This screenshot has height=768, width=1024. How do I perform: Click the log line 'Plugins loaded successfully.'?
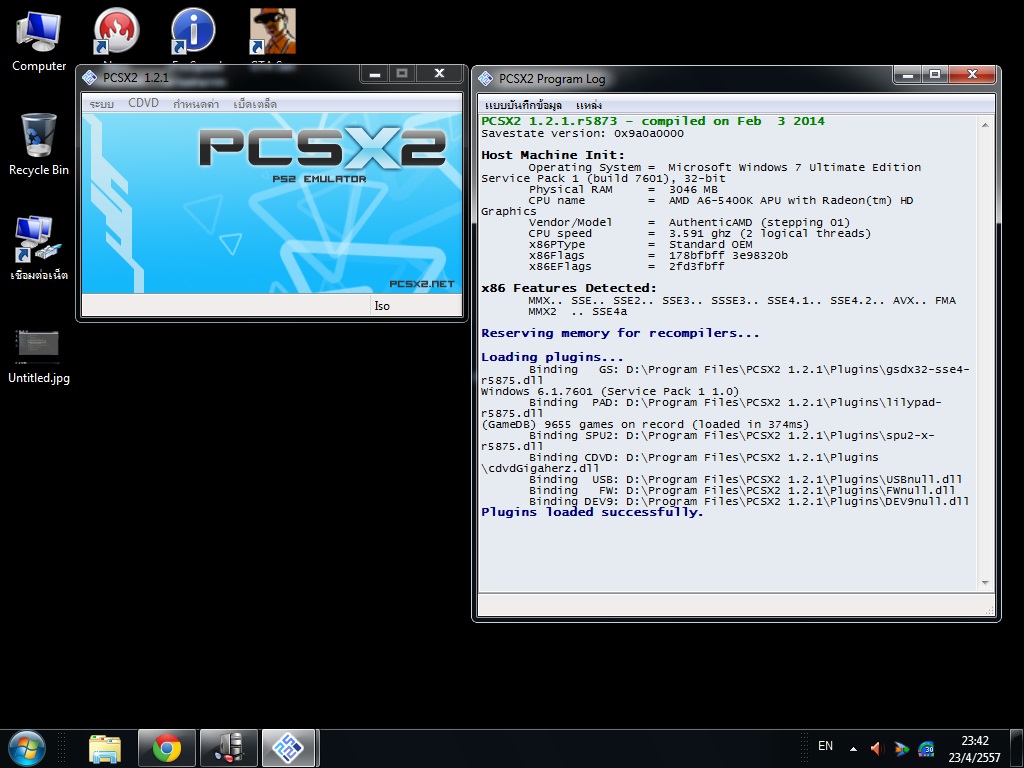click(x=592, y=513)
